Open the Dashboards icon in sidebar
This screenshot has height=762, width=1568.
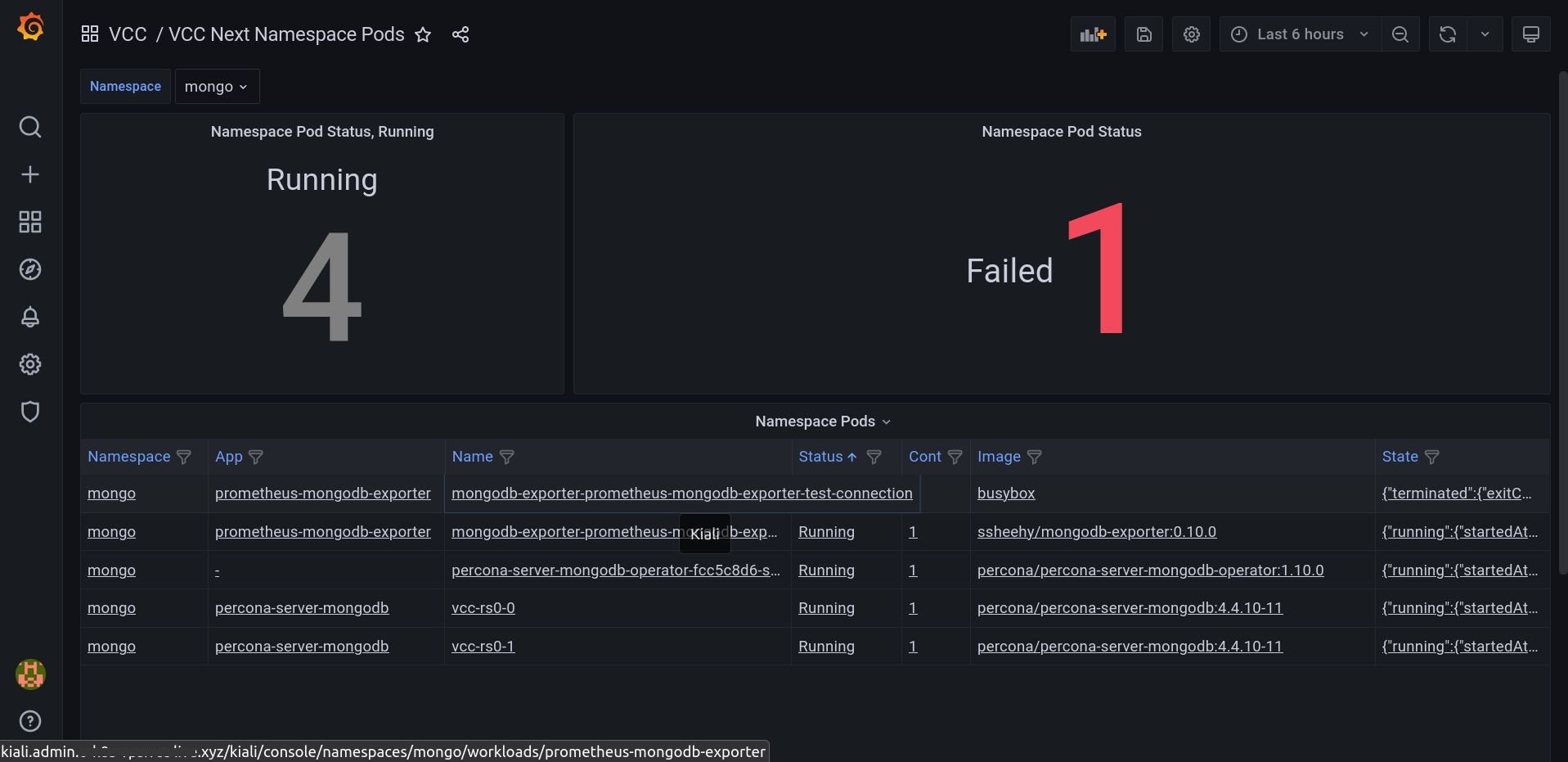pos(30,222)
